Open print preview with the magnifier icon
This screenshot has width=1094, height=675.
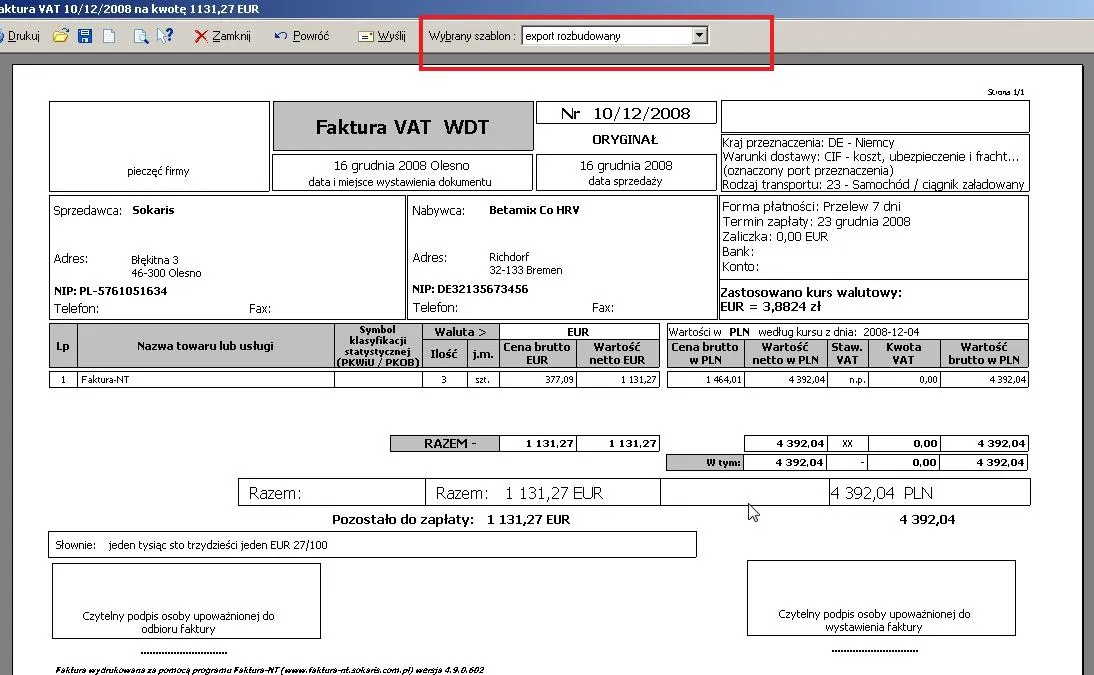[x=142, y=35]
